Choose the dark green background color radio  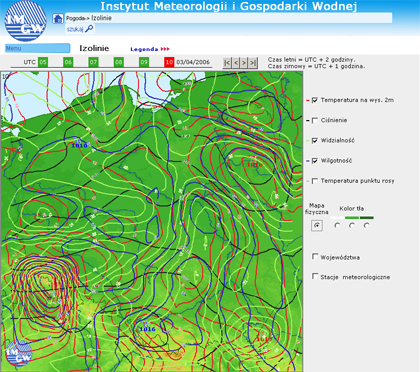(366, 226)
